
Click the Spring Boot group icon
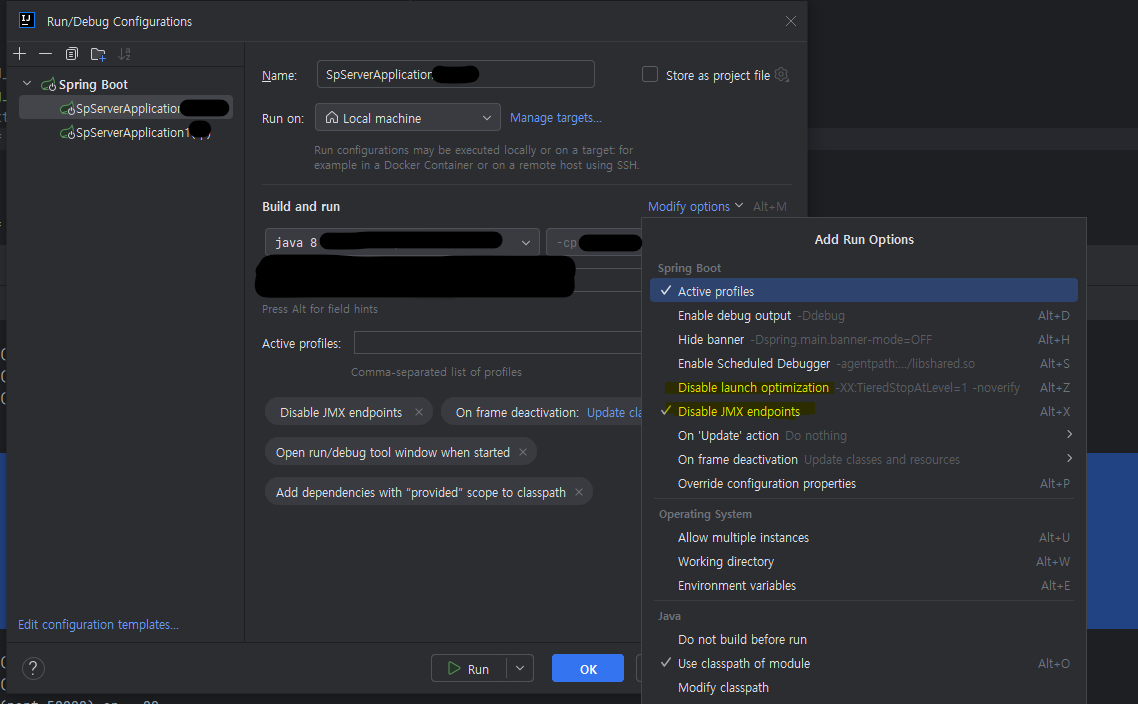49,85
